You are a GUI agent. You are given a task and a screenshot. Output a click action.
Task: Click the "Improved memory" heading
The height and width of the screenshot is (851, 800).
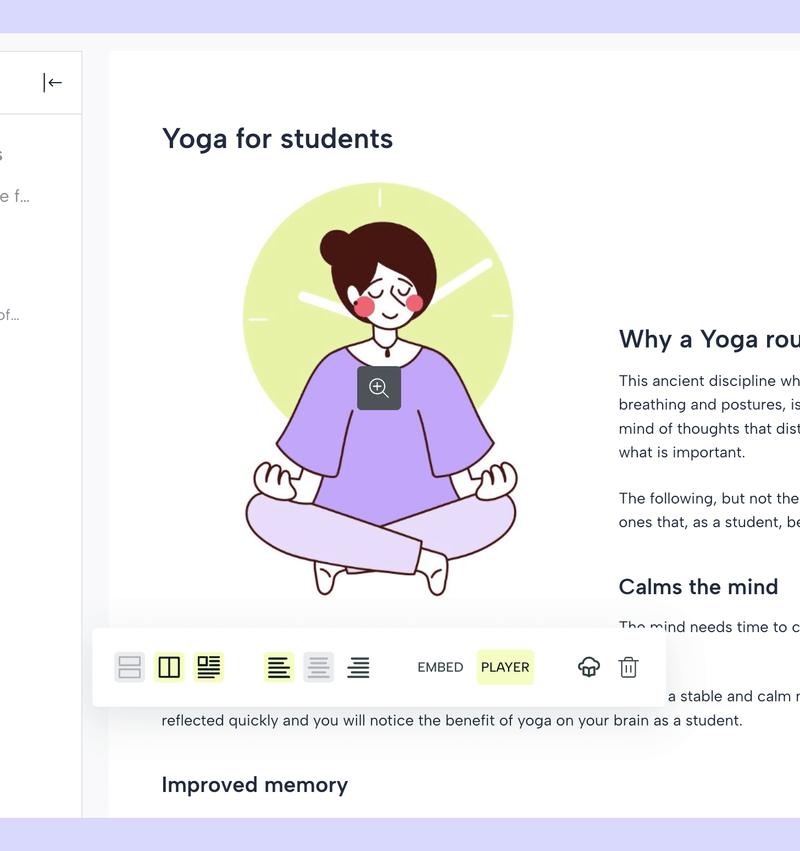coord(255,785)
